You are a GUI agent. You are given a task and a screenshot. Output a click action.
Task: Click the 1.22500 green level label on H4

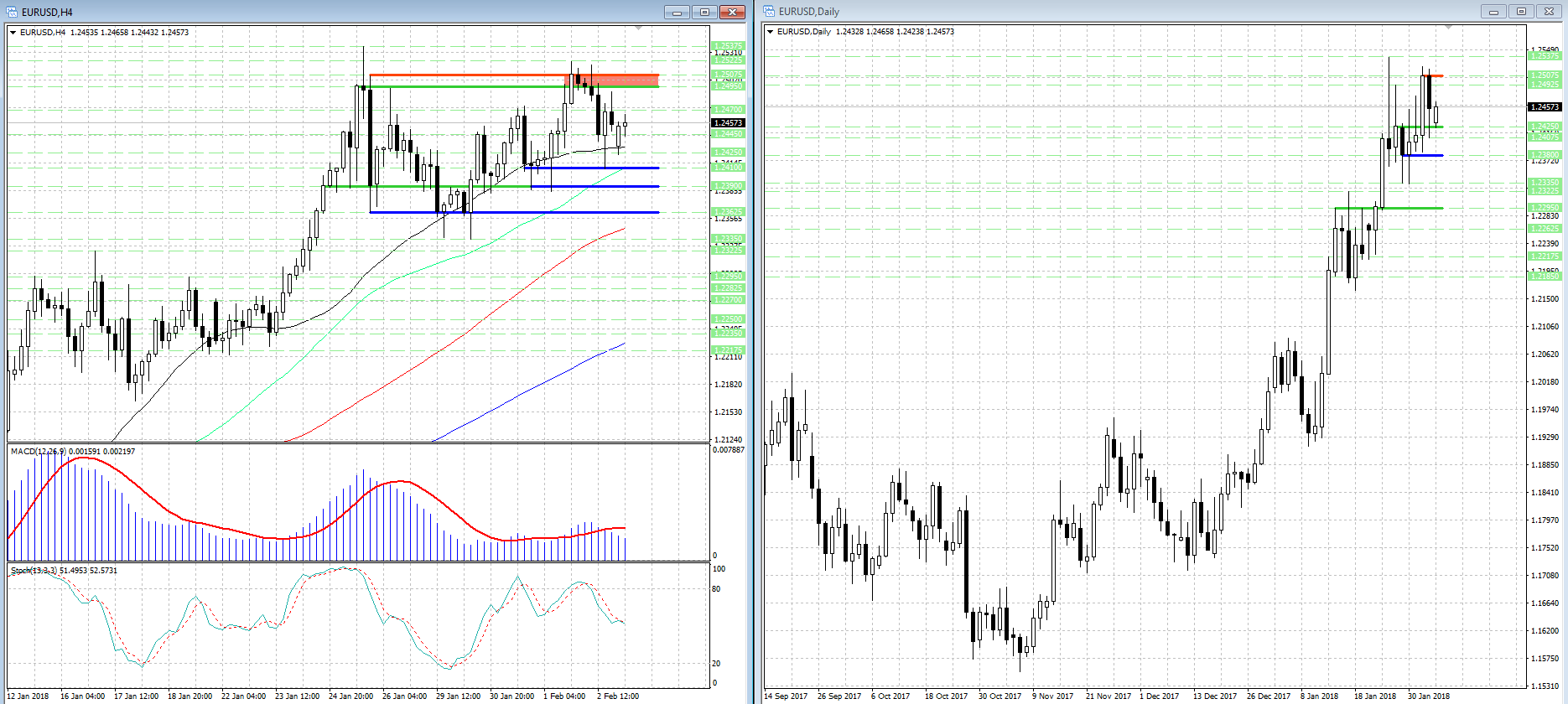[728, 319]
